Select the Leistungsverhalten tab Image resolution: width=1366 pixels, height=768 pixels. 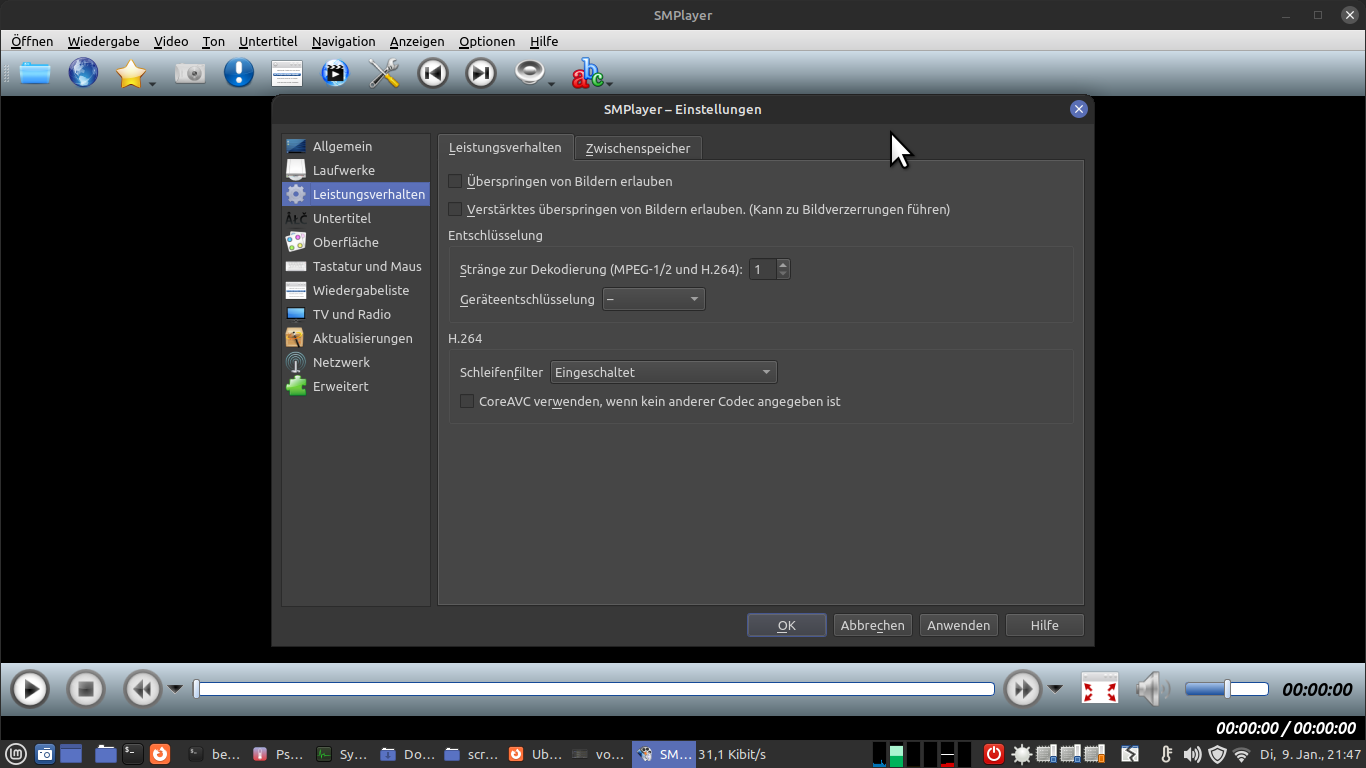click(505, 147)
